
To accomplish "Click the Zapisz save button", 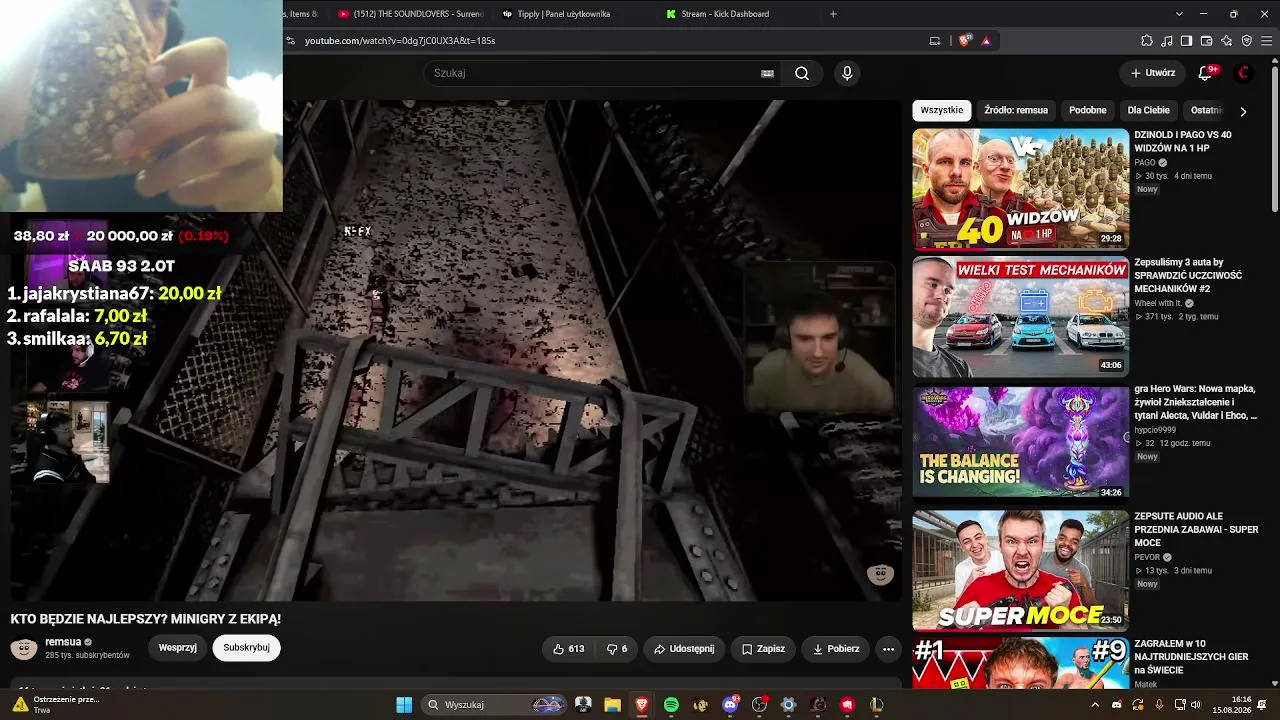I will point(763,649).
